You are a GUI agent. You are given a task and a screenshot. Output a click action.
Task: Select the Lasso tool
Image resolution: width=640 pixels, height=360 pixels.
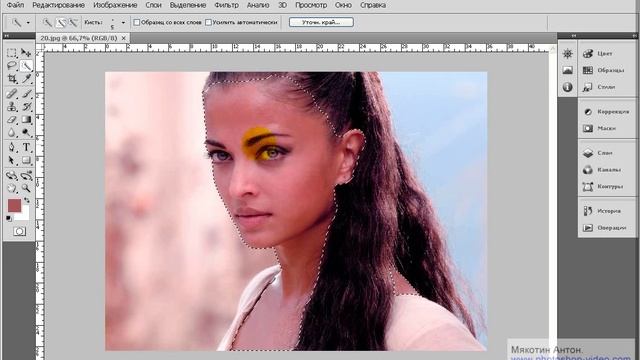click(x=11, y=66)
